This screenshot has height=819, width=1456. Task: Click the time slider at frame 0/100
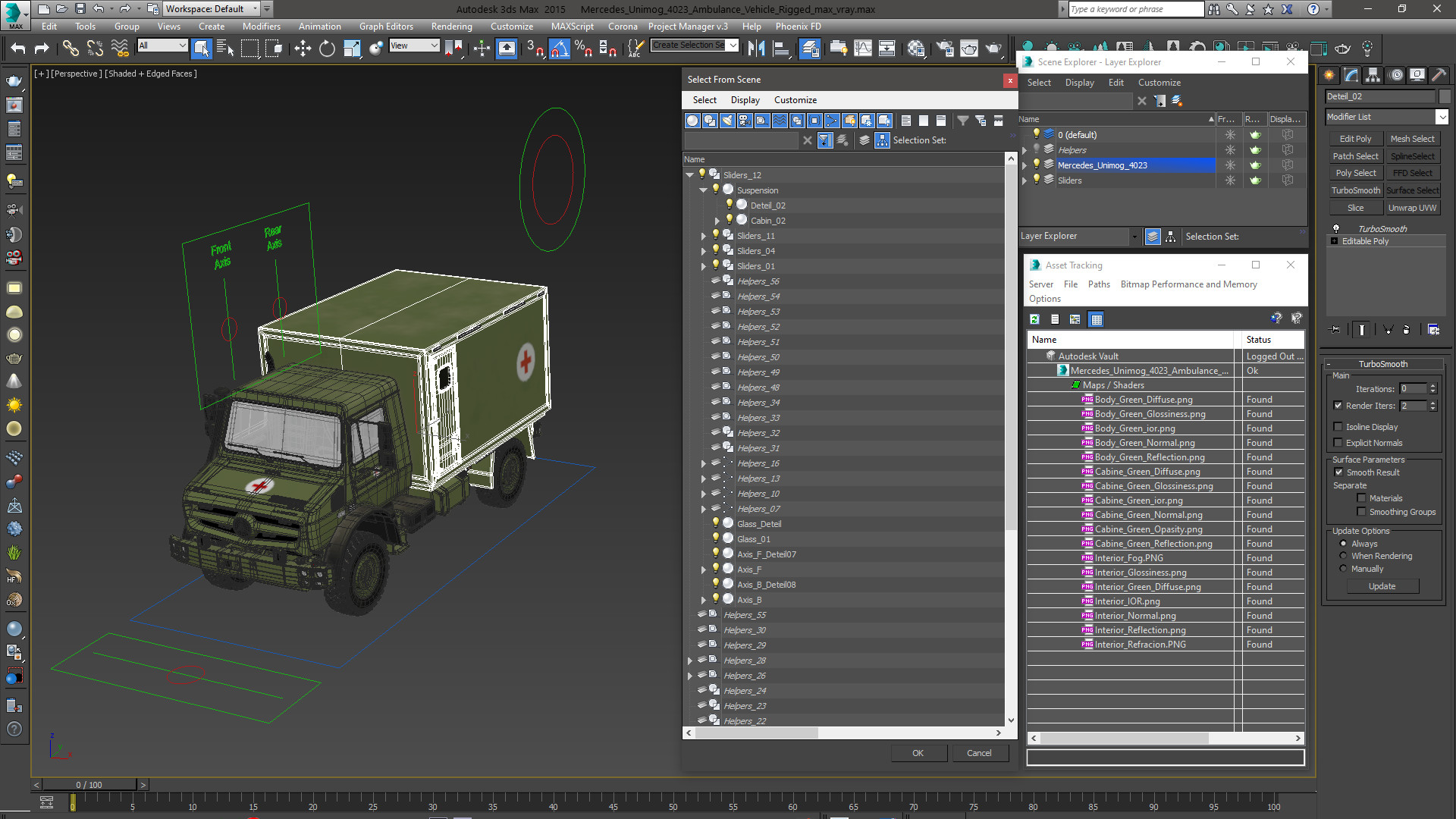tap(89, 785)
